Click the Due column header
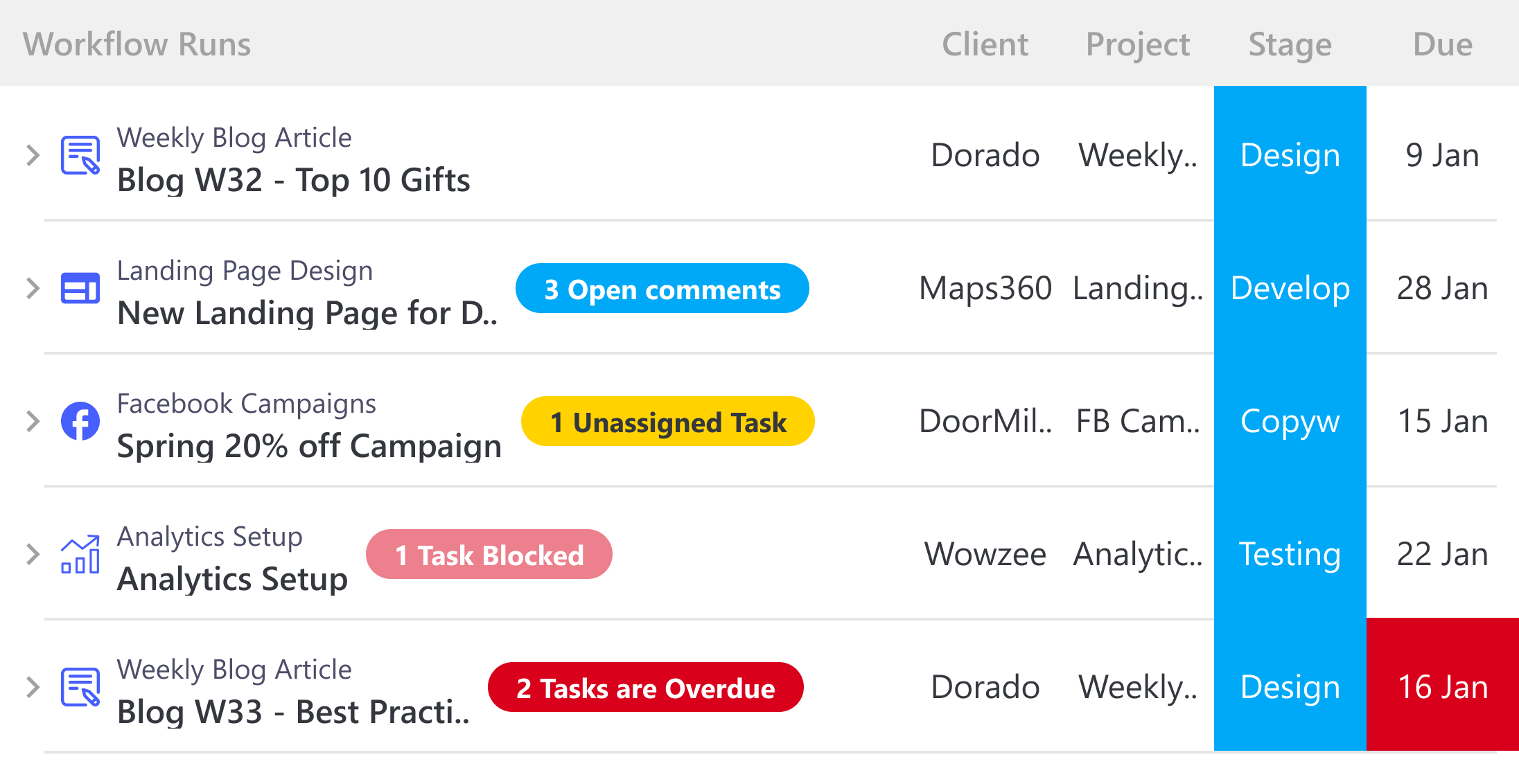 tap(1442, 44)
